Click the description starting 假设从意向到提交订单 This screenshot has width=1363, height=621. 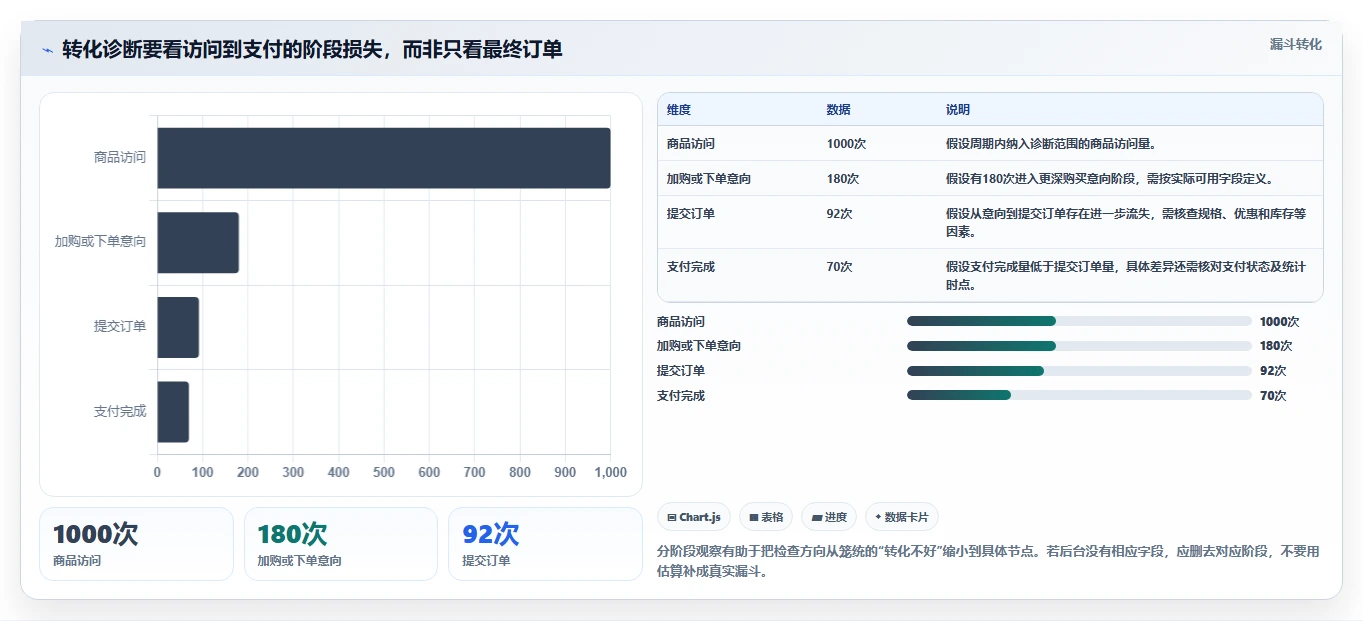click(x=1126, y=222)
